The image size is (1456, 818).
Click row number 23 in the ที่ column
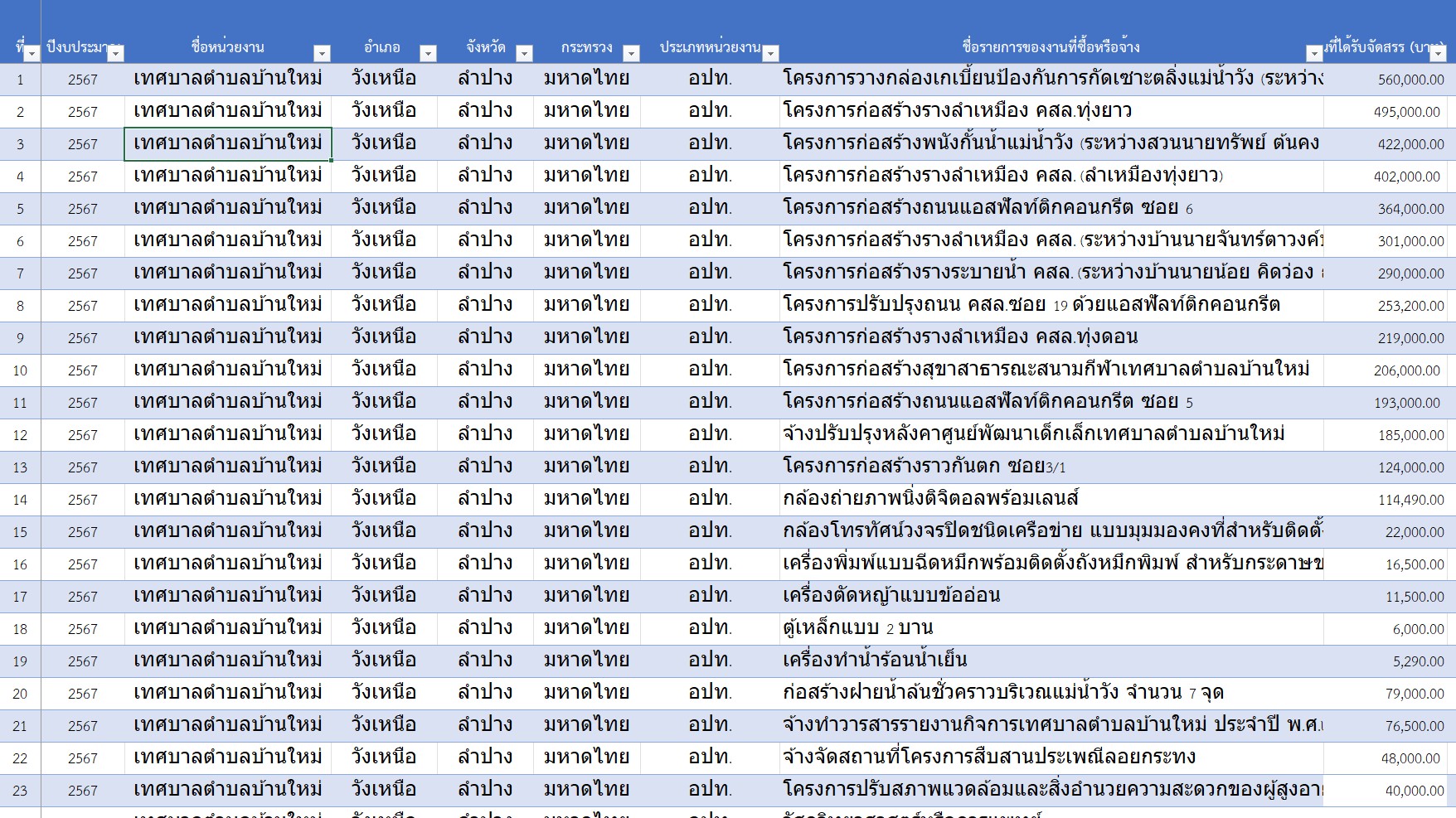[x=20, y=791]
